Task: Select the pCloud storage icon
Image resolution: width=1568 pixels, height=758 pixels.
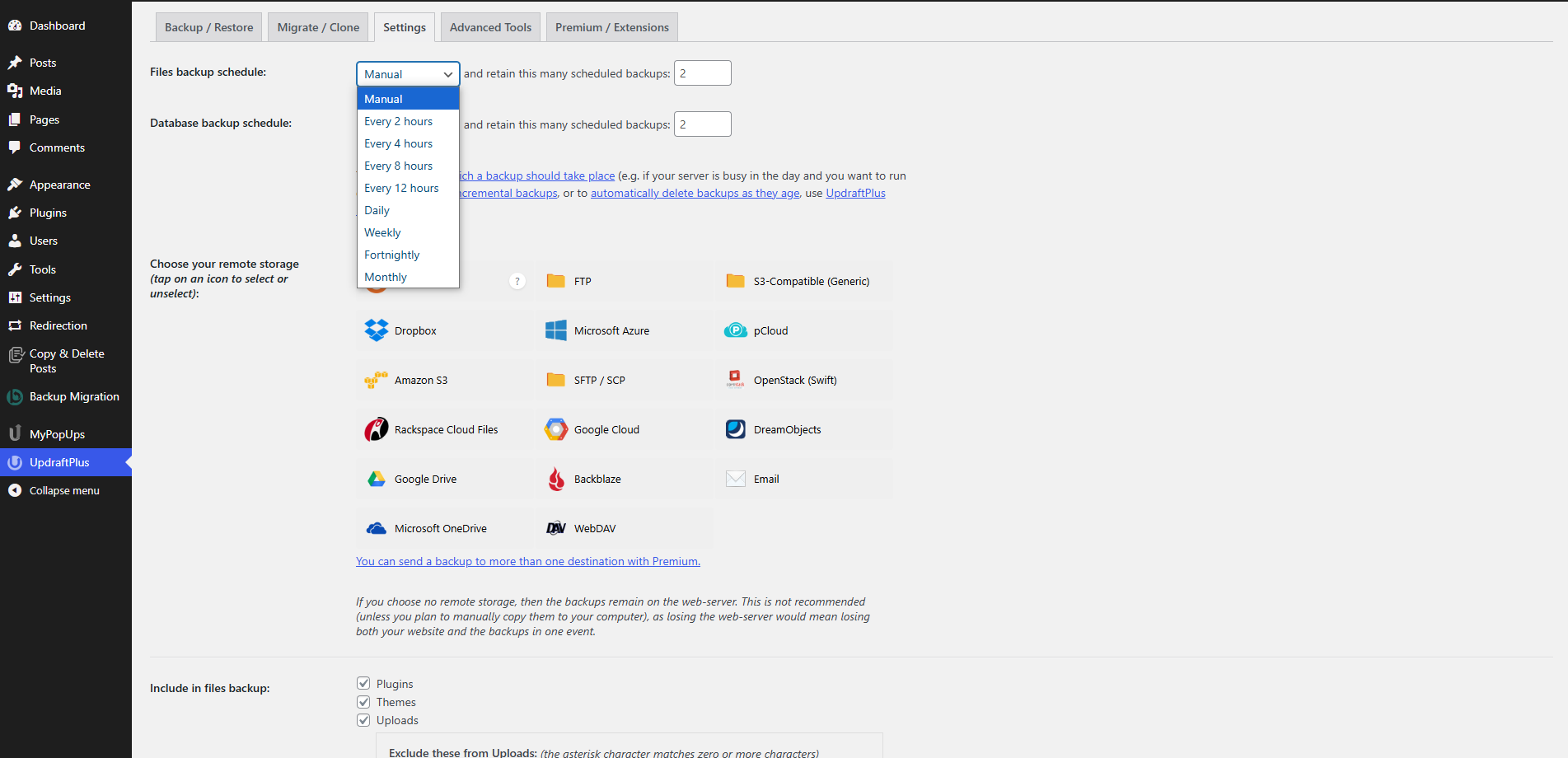Action: [x=736, y=330]
